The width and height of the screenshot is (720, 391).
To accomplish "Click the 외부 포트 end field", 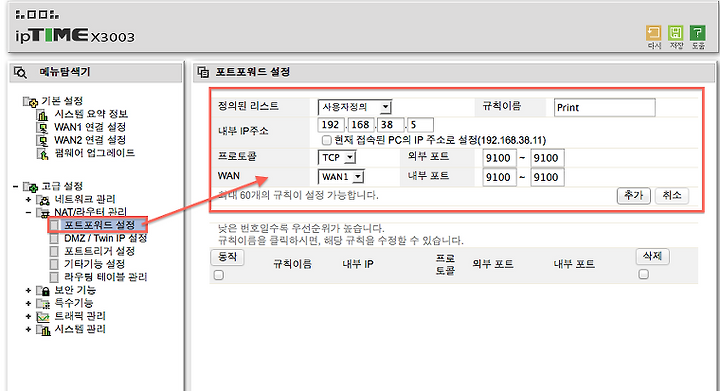I will 547,158.
